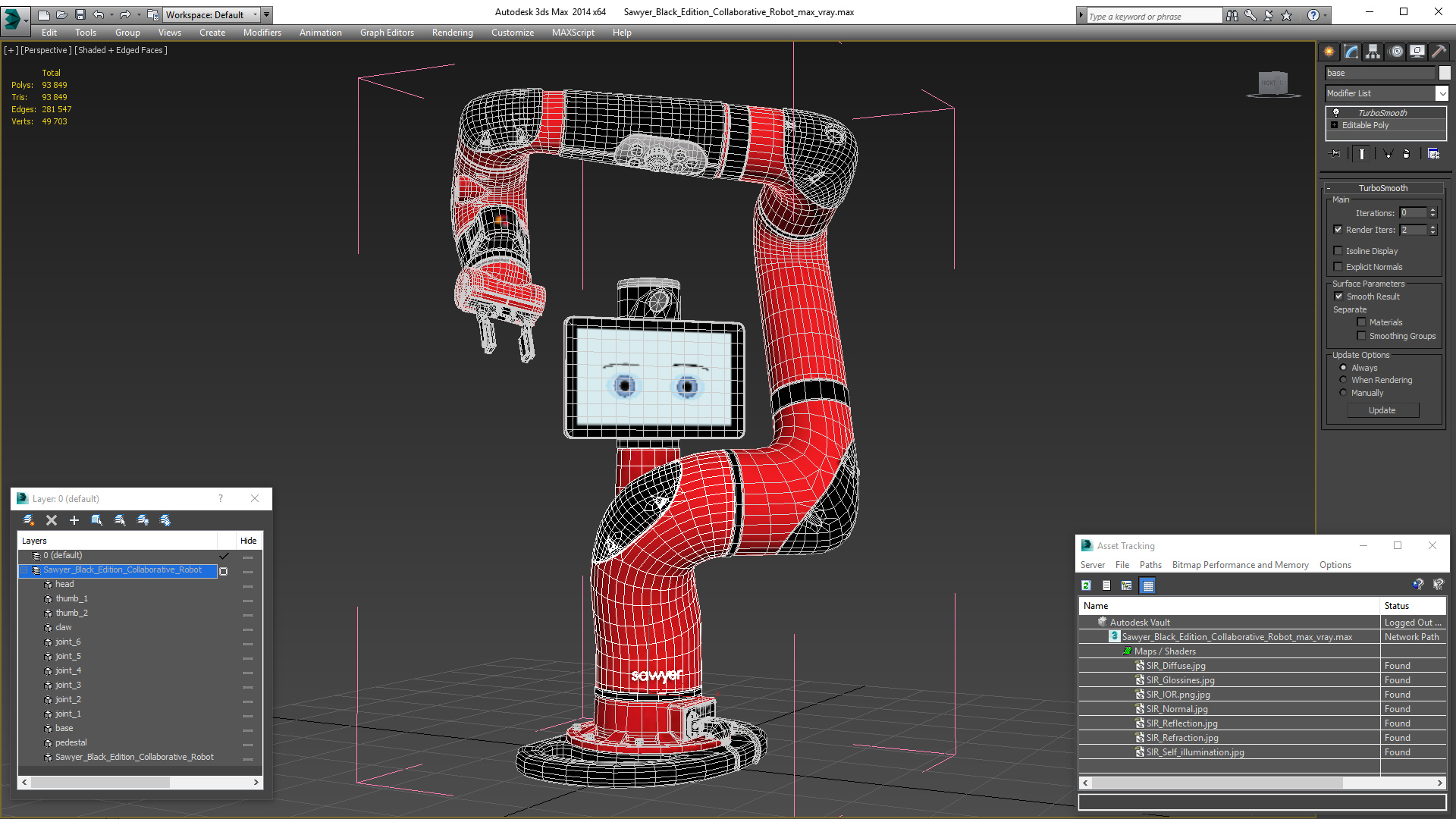Open Configure Modifier Sets icon
The width and height of the screenshot is (1456, 819).
point(1433,154)
